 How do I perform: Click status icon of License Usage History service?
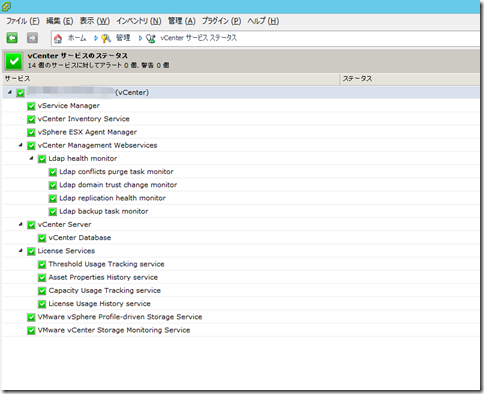[42, 304]
